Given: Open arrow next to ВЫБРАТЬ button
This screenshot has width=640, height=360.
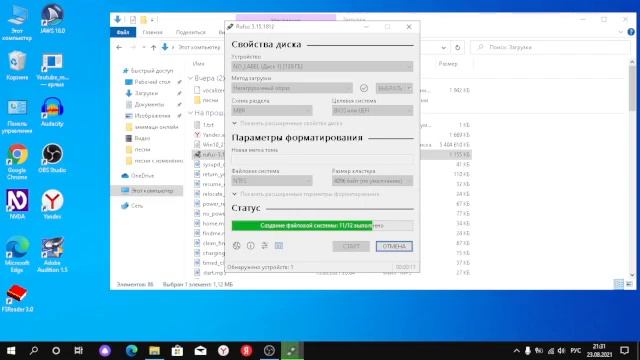Looking at the screenshot, I should tap(409, 88).
